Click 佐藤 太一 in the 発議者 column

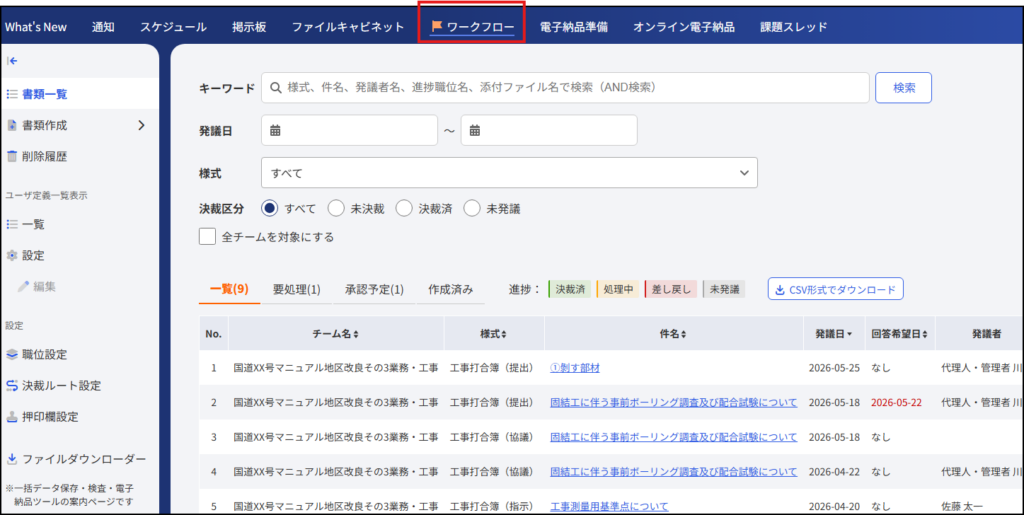point(961,506)
